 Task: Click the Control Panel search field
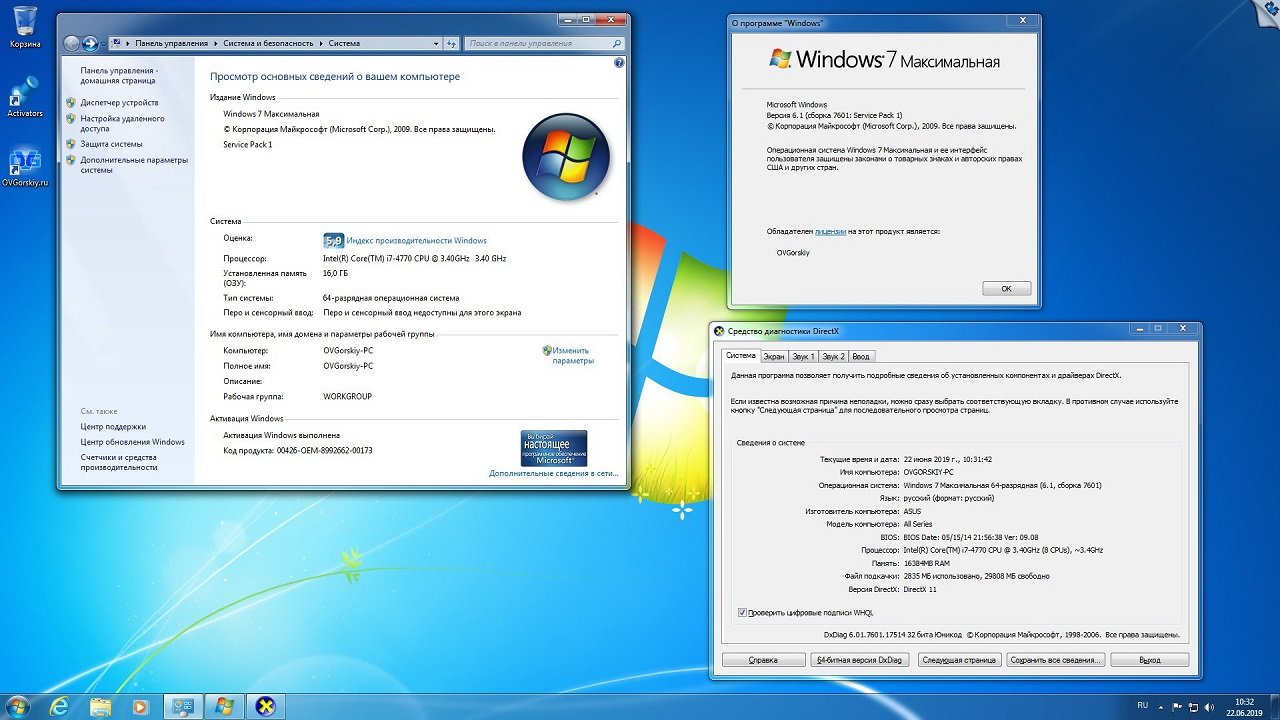[x=535, y=43]
